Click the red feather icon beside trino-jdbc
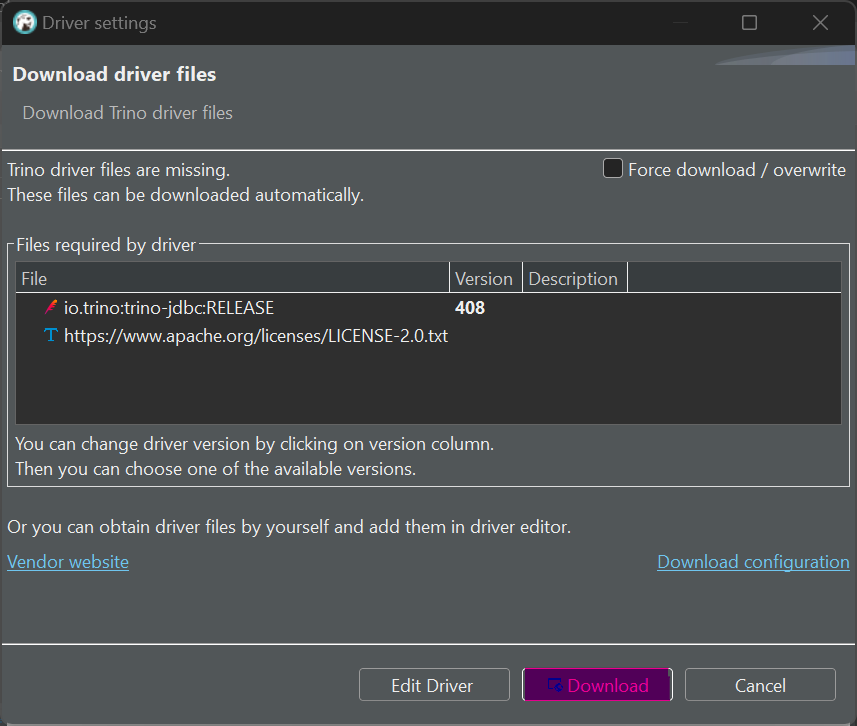This screenshot has width=857, height=726. coord(51,307)
